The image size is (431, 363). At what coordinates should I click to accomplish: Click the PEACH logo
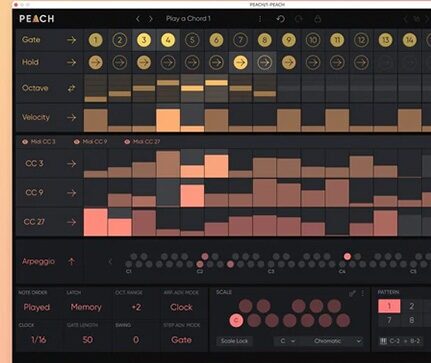pyautogui.click(x=37, y=19)
